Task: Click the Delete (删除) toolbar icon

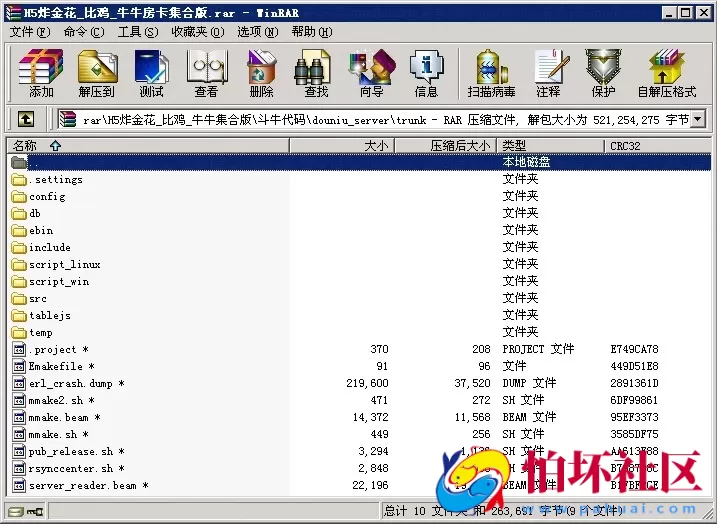Action: tap(261, 73)
